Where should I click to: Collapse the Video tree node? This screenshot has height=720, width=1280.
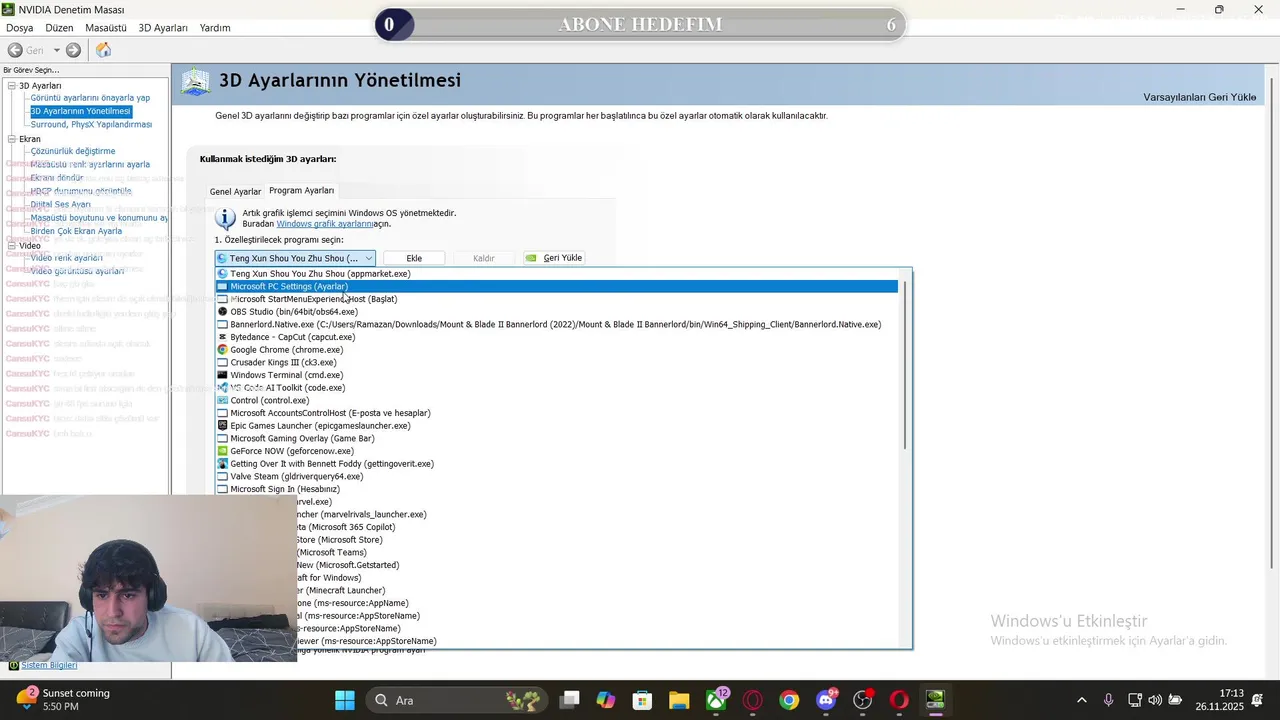[x=12, y=245]
